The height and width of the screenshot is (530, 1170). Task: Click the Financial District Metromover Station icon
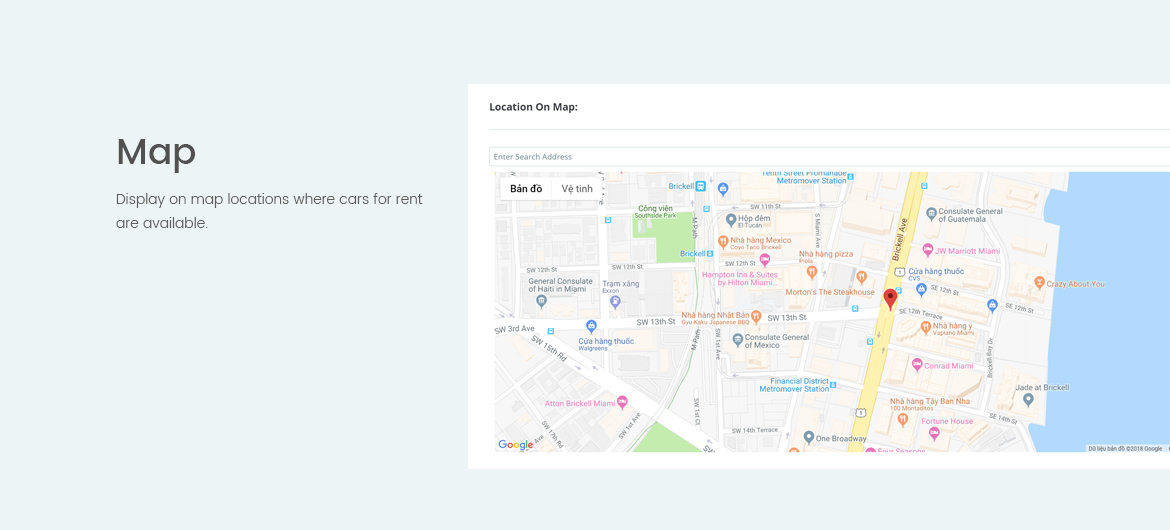click(833, 385)
